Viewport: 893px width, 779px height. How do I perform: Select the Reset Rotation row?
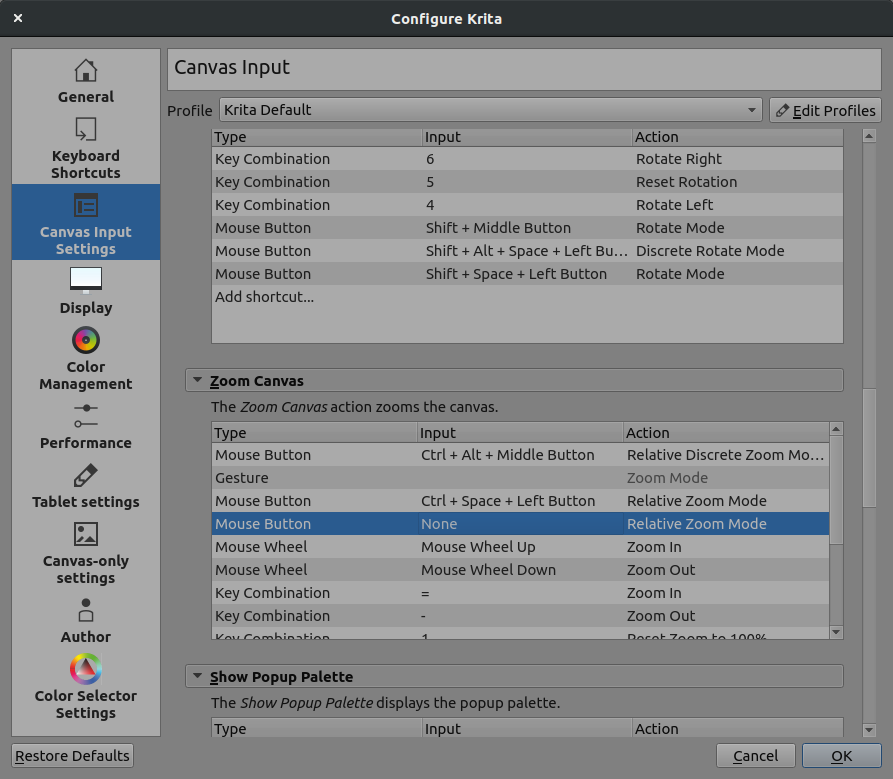pos(527,182)
